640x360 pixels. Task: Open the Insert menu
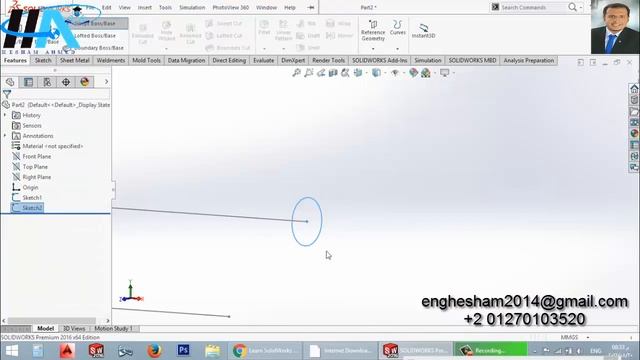pyautogui.click(x=144, y=7)
